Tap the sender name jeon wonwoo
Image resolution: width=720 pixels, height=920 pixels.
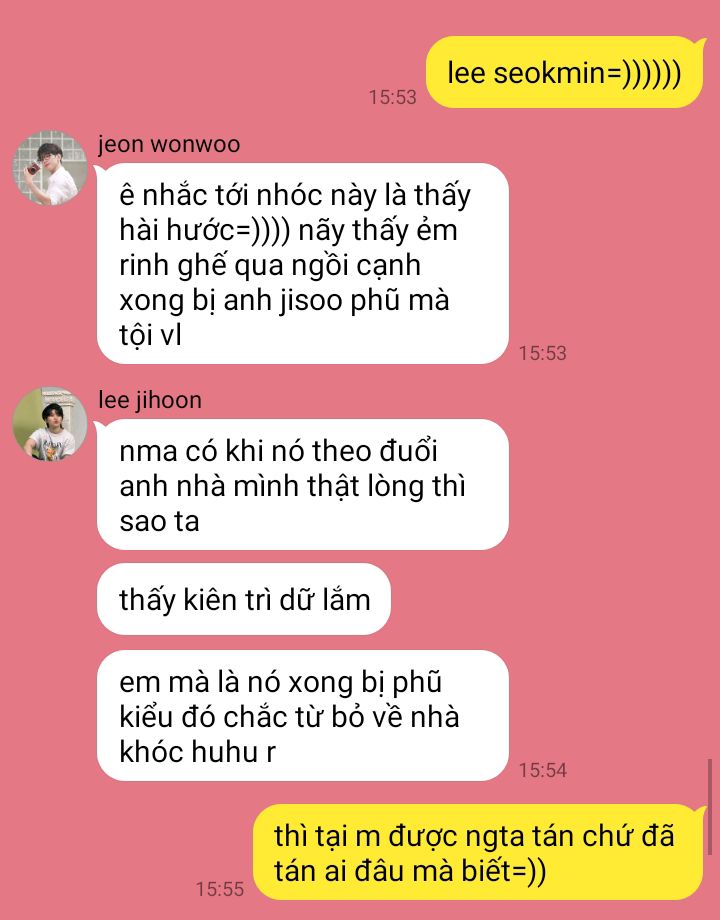pyautogui.click(x=169, y=144)
